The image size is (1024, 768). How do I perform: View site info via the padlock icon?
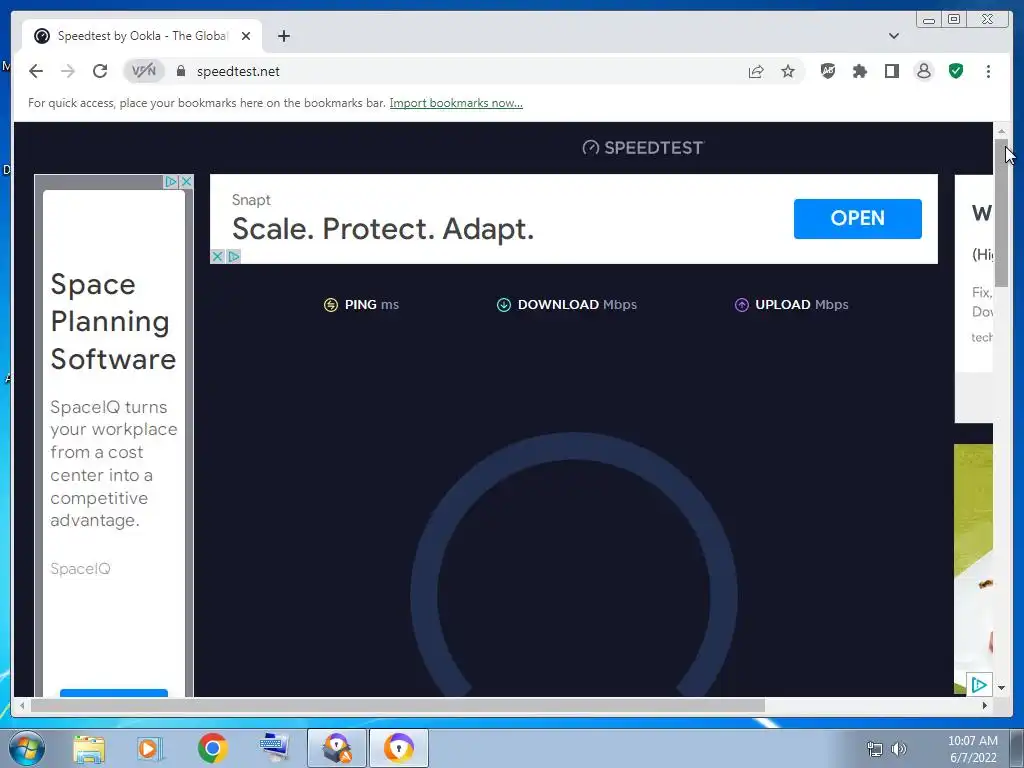pyautogui.click(x=182, y=71)
